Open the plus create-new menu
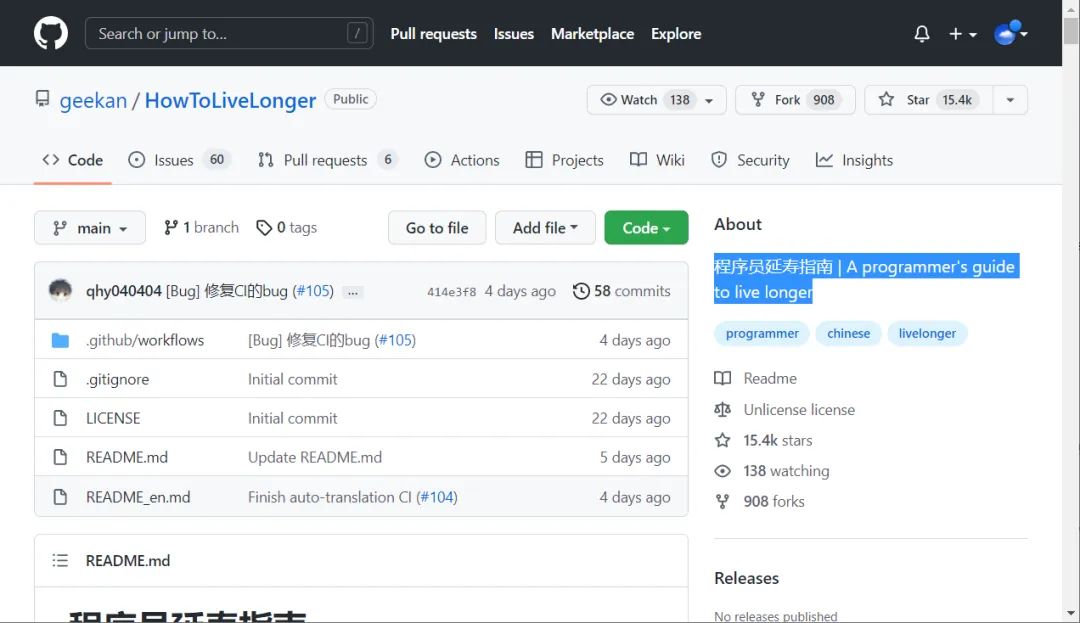 962,34
